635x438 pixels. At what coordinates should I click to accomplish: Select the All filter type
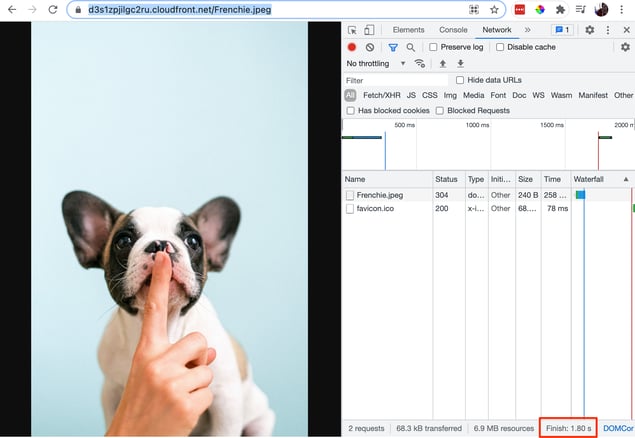click(350, 96)
